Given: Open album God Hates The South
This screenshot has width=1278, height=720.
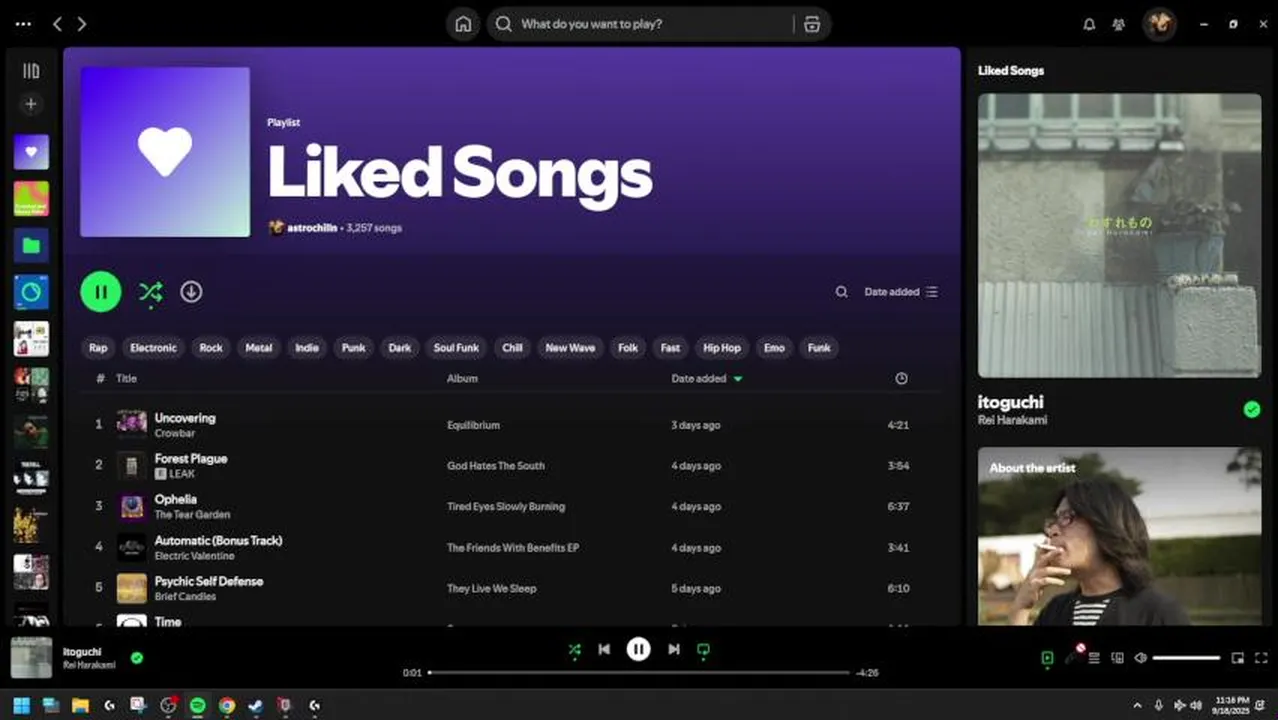Looking at the screenshot, I should point(496,466).
